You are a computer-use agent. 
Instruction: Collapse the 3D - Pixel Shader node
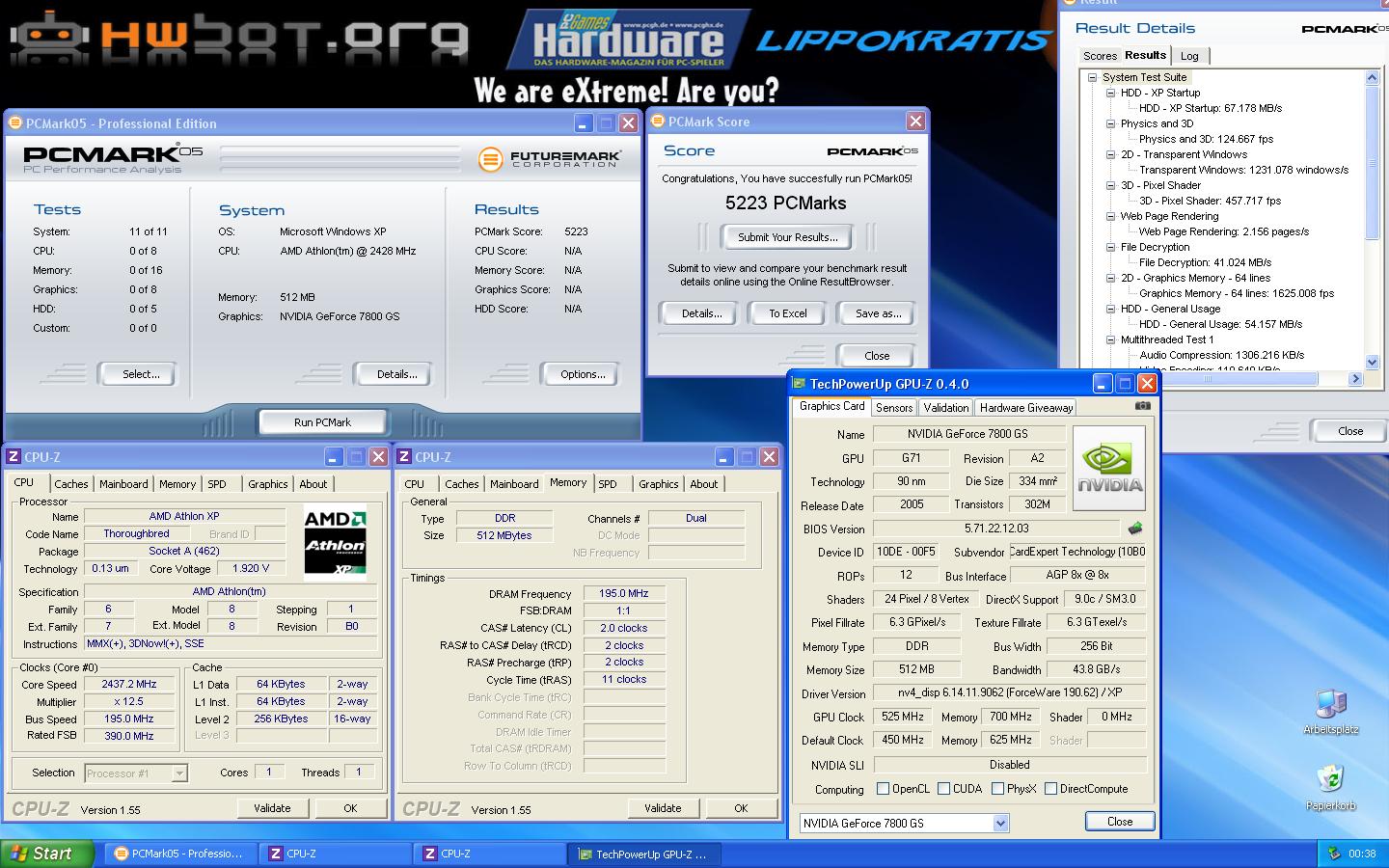pyautogui.click(x=1111, y=185)
